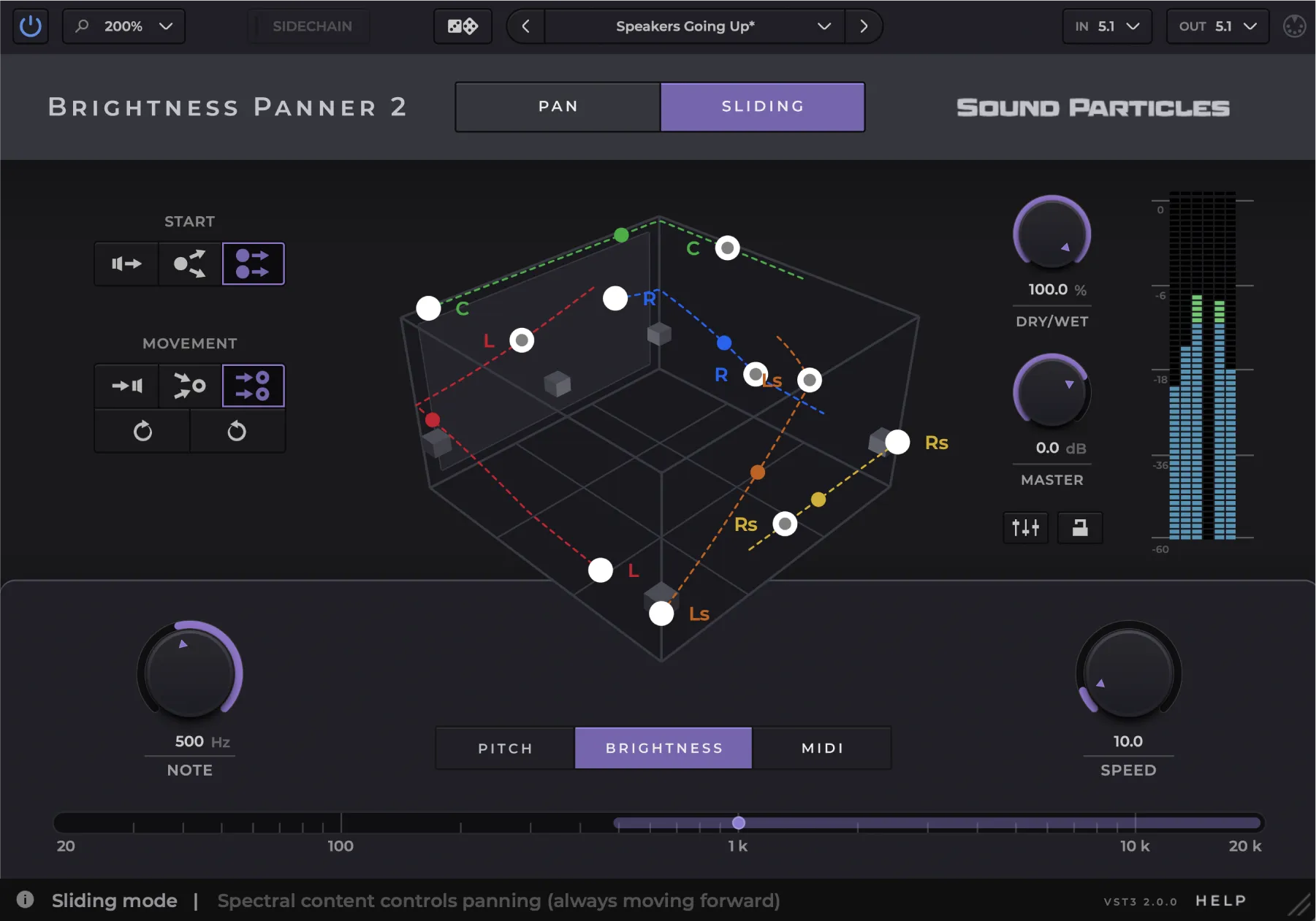Viewport: 1316px width, 921px height.
Task: Click the NOTE frequency knob
Action: point(190,672)
